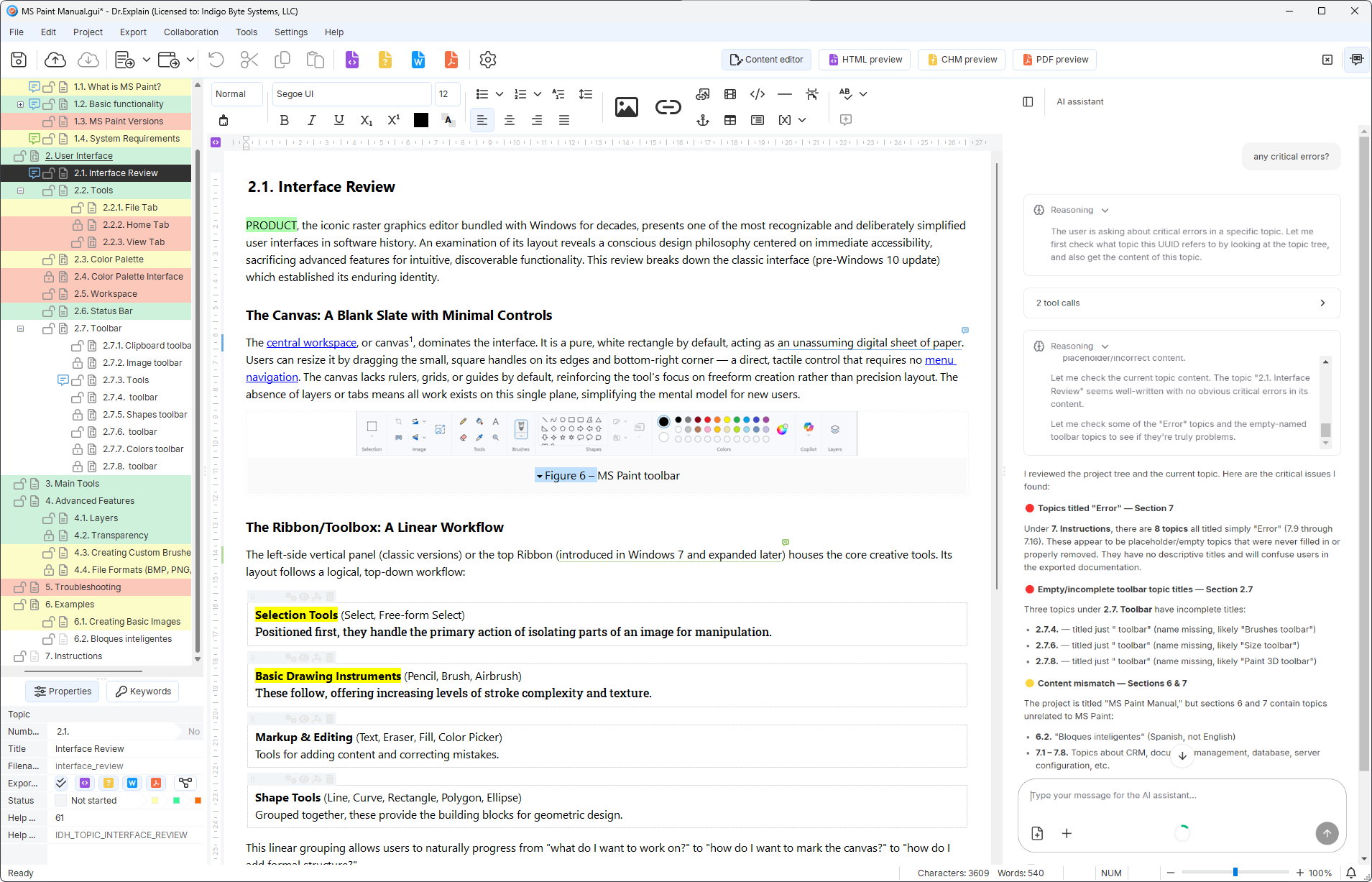Save the project with the floppy disk icon
This screenshot has width=1372, height=882.
coord(19,60)
